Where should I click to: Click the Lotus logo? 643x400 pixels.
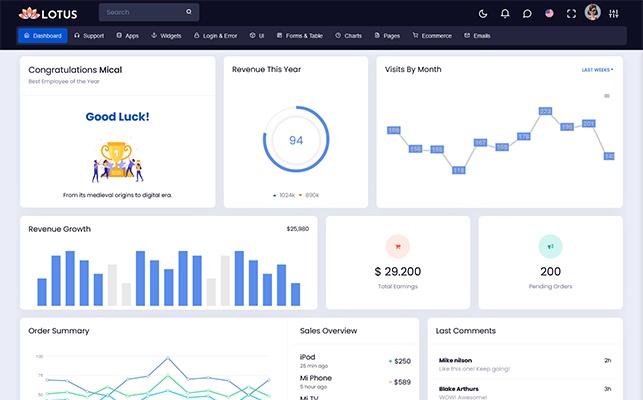[48, 13]
